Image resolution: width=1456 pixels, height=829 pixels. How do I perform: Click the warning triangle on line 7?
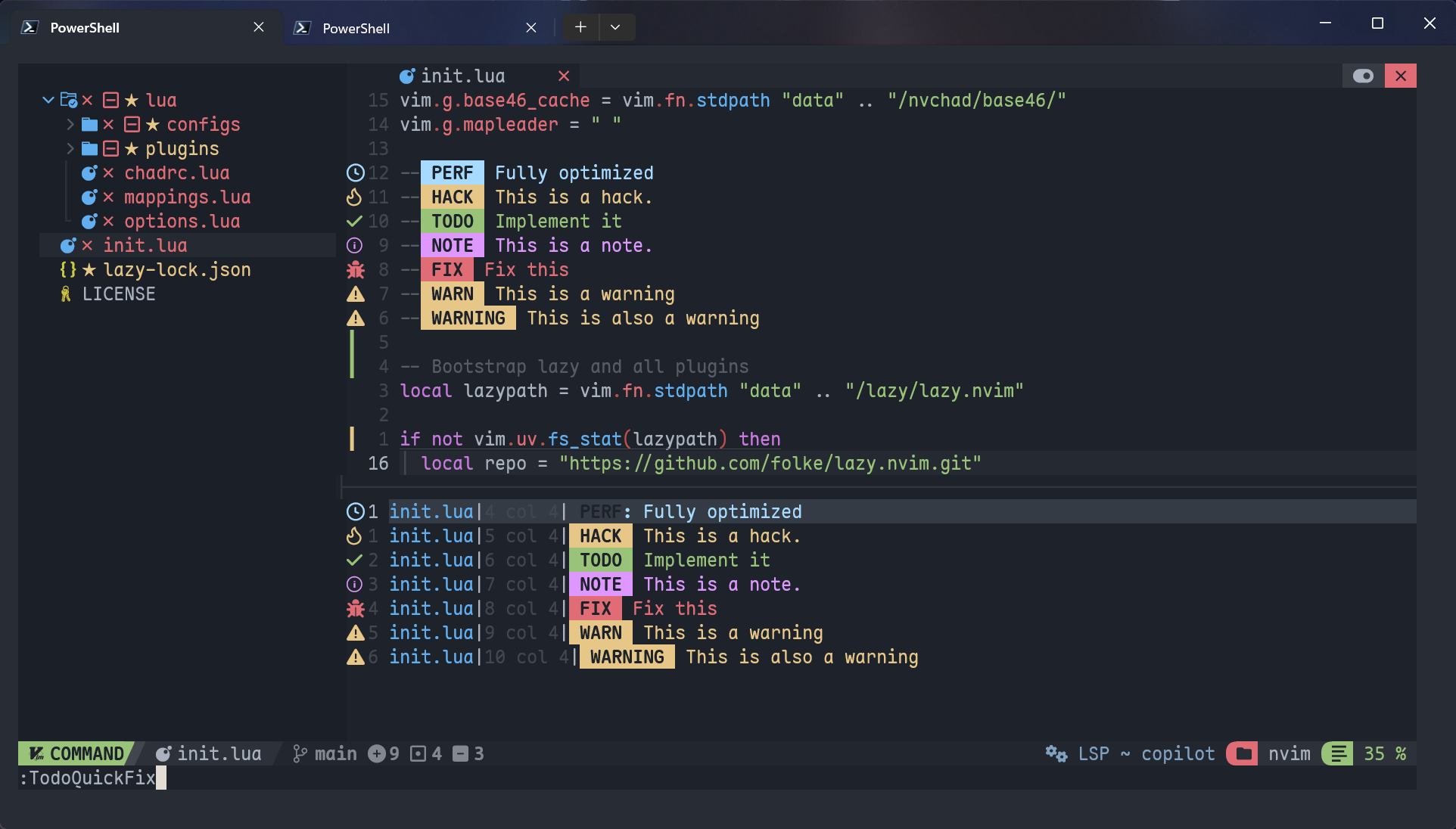(x=356, y=293)
